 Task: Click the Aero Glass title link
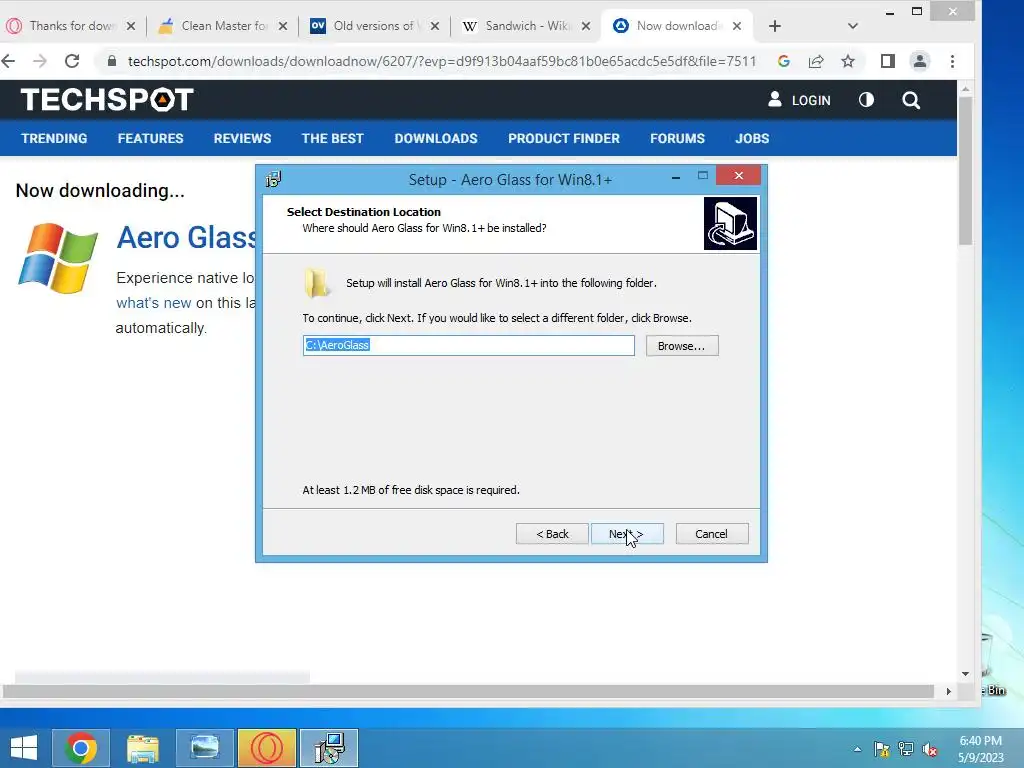click(186, 238)
